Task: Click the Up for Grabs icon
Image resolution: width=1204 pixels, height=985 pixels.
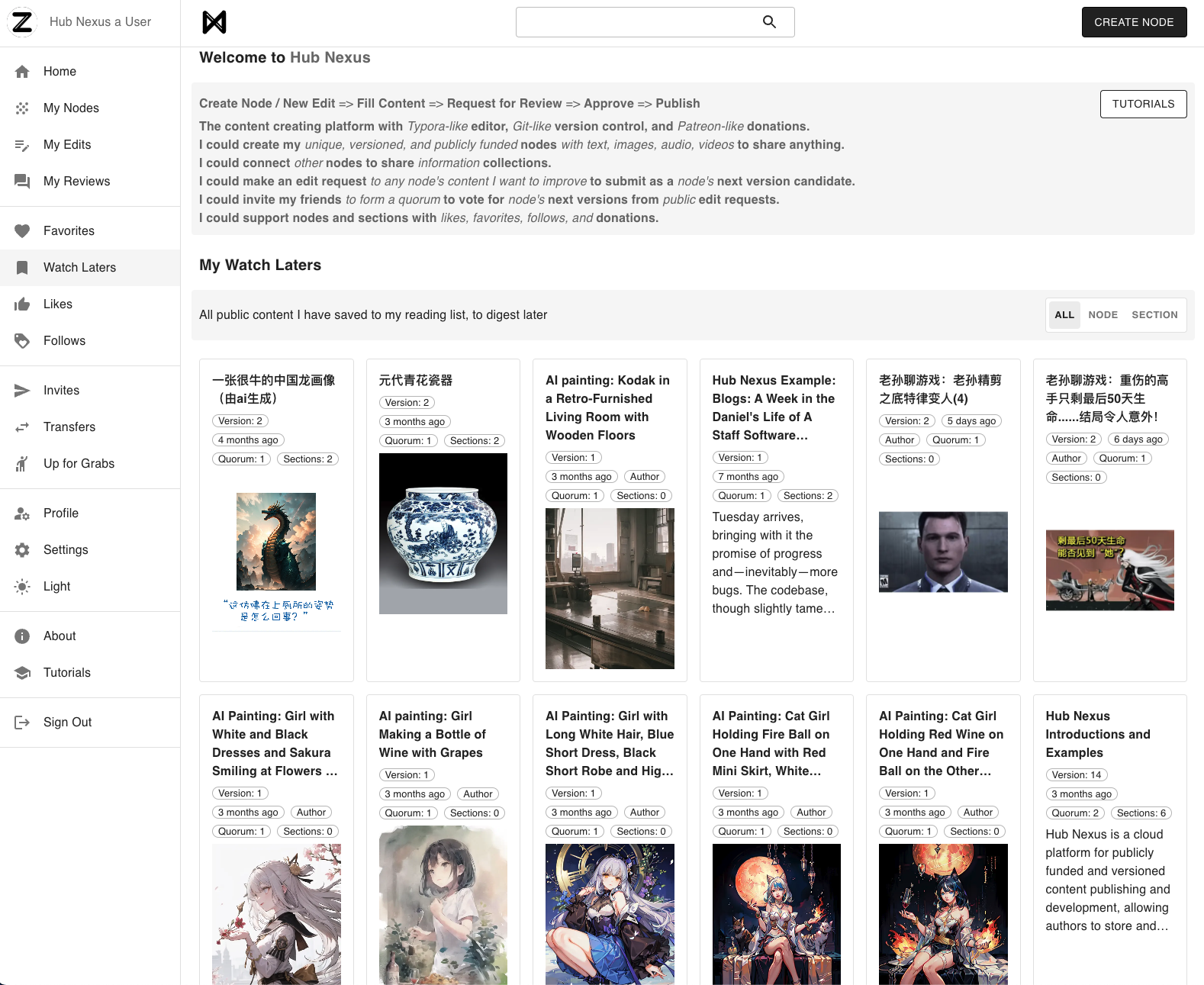Action: [22, 464]
